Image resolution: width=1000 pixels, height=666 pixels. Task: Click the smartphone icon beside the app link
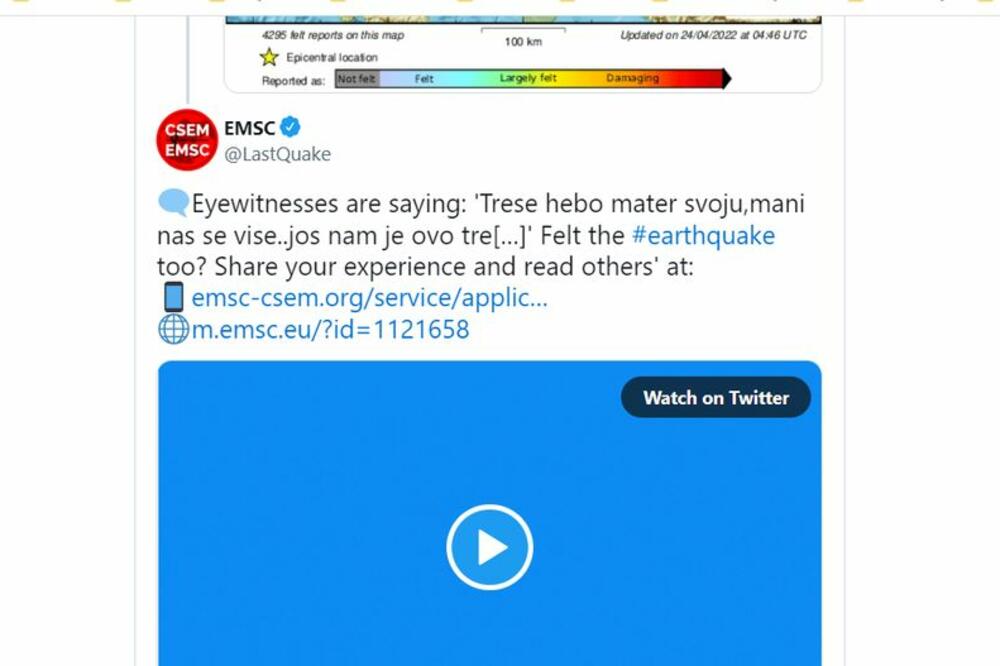pyautogui.click(x=175, y=297)
